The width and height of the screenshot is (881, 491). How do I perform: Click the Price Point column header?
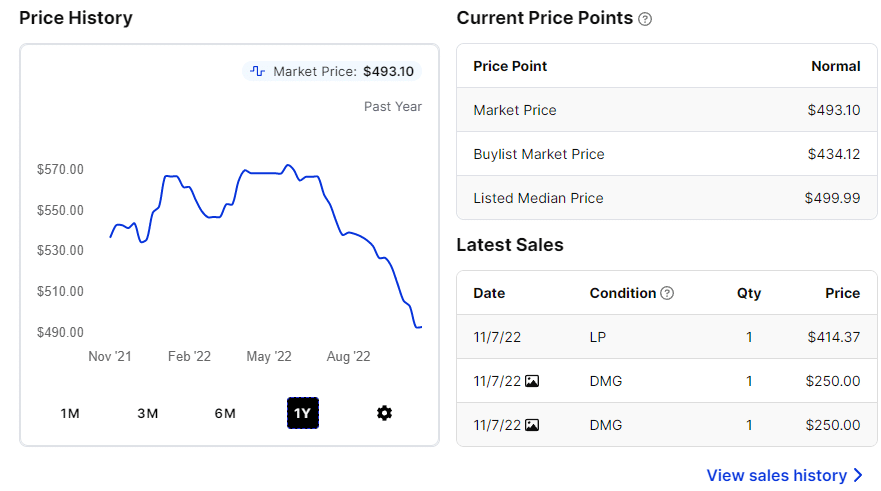coord(510,66)
